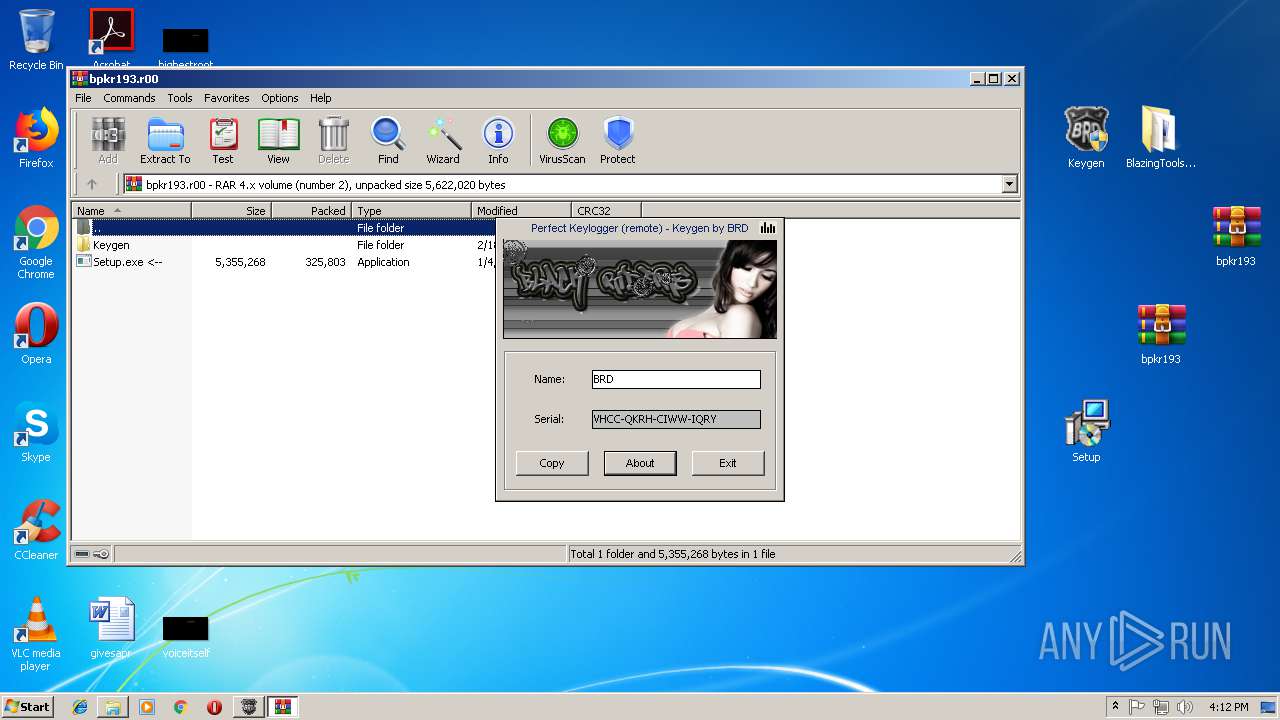This screenshot has height=720, width=1280.
Task: Click the volume tray icon
Action: (x=1183, y=706)
